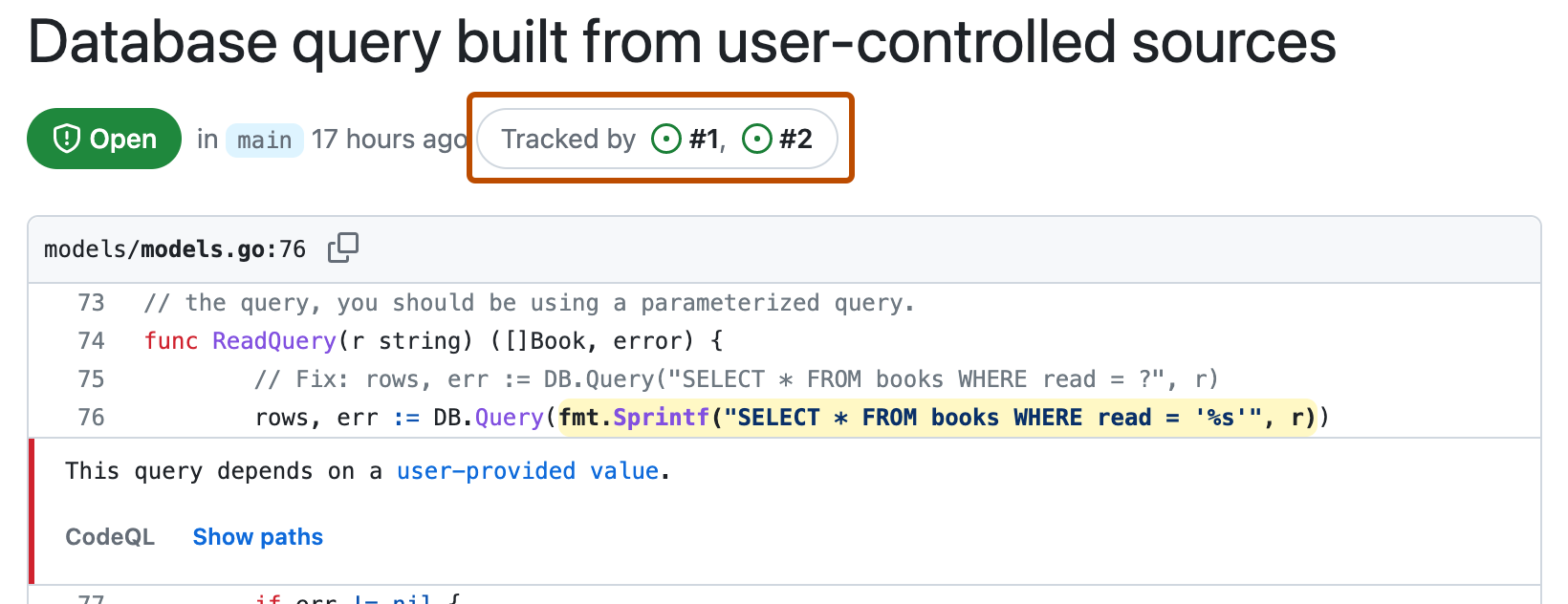Screen dimensions: 1568x604
Task: Click the Open alert status badge
Action: coord(103,139)
